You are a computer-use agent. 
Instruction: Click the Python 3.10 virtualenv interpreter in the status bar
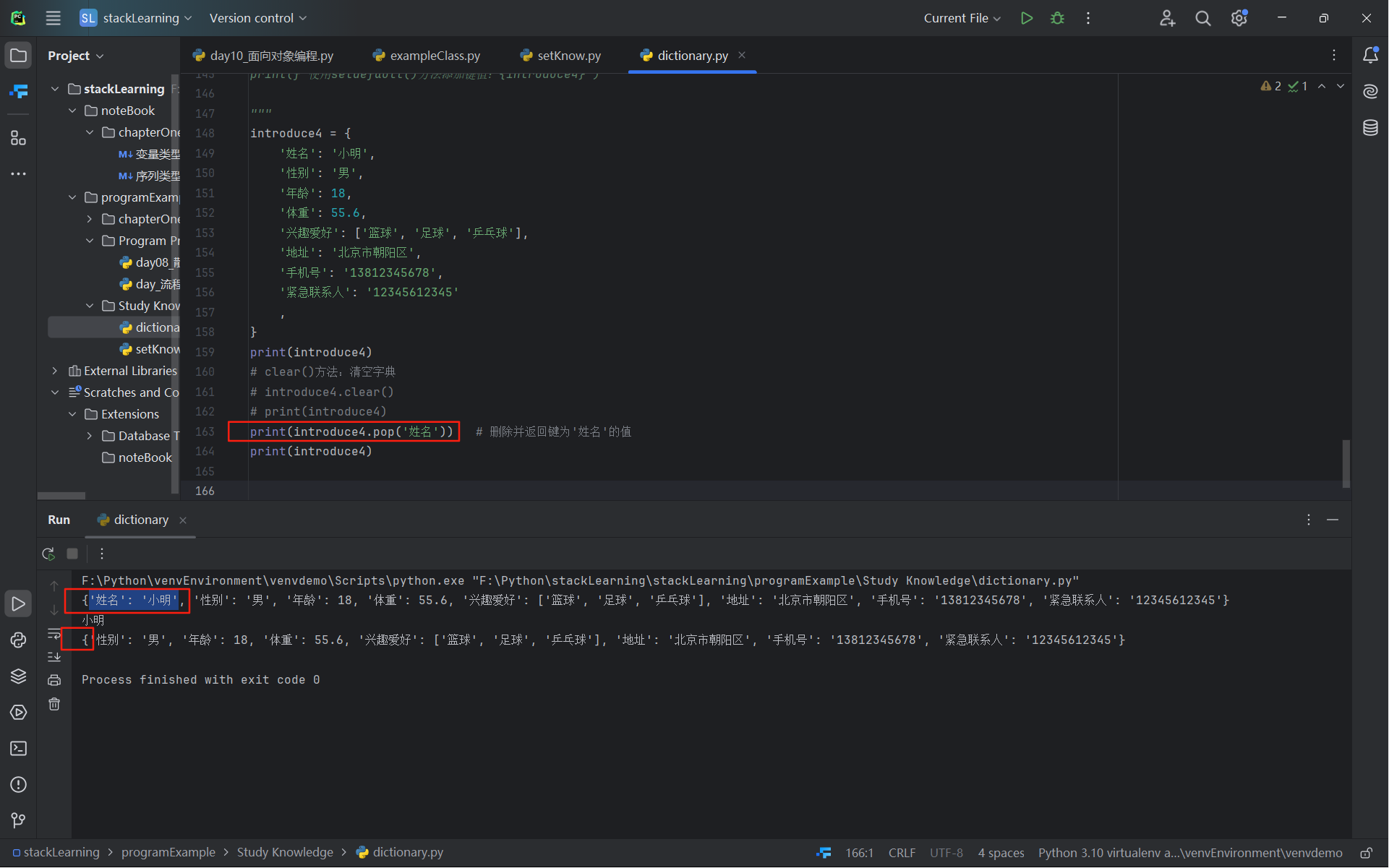click(1189, 853)
